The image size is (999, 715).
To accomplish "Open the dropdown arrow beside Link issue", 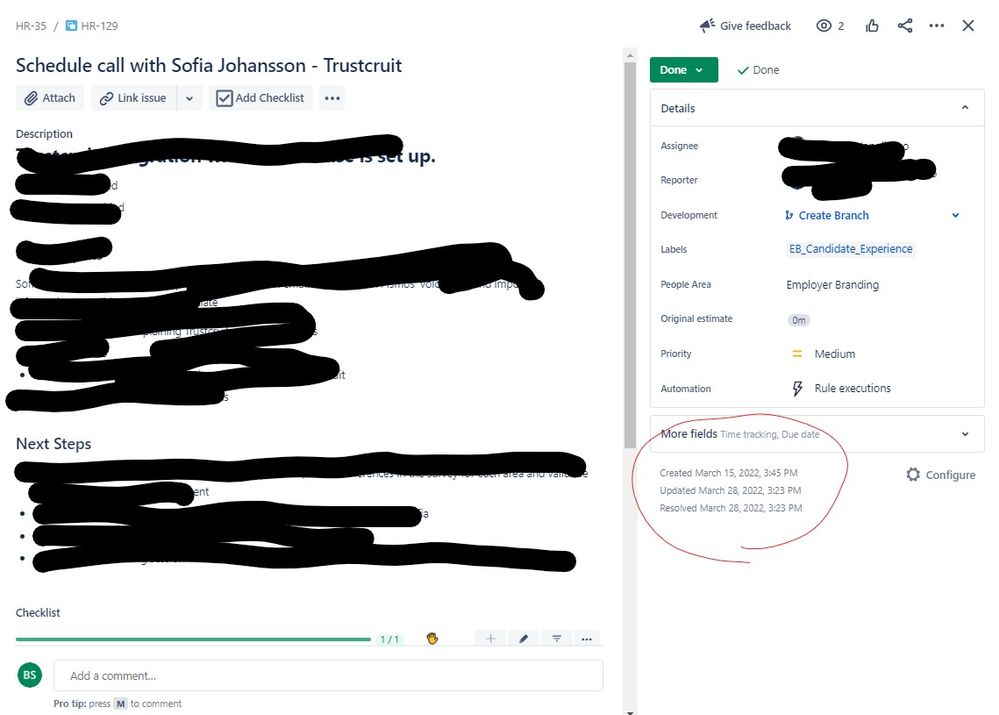I will [189, 98].
